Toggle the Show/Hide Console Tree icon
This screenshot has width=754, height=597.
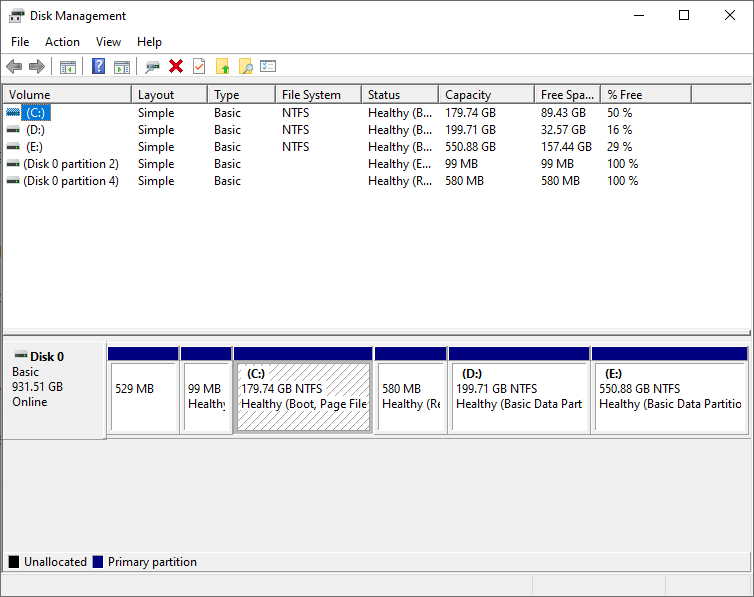coord(68,67)
